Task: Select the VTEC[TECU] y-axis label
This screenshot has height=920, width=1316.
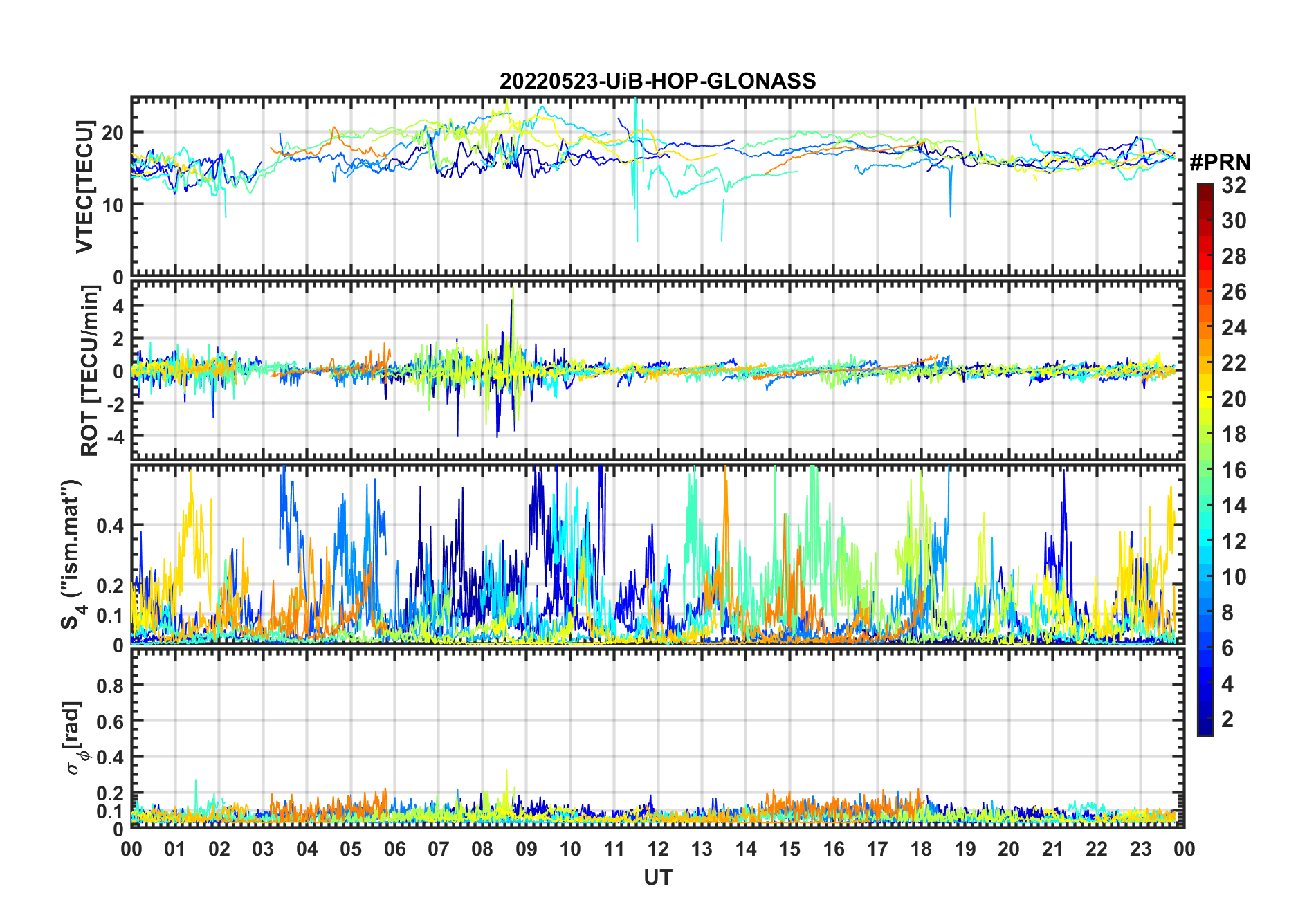Action: point(84,187)
